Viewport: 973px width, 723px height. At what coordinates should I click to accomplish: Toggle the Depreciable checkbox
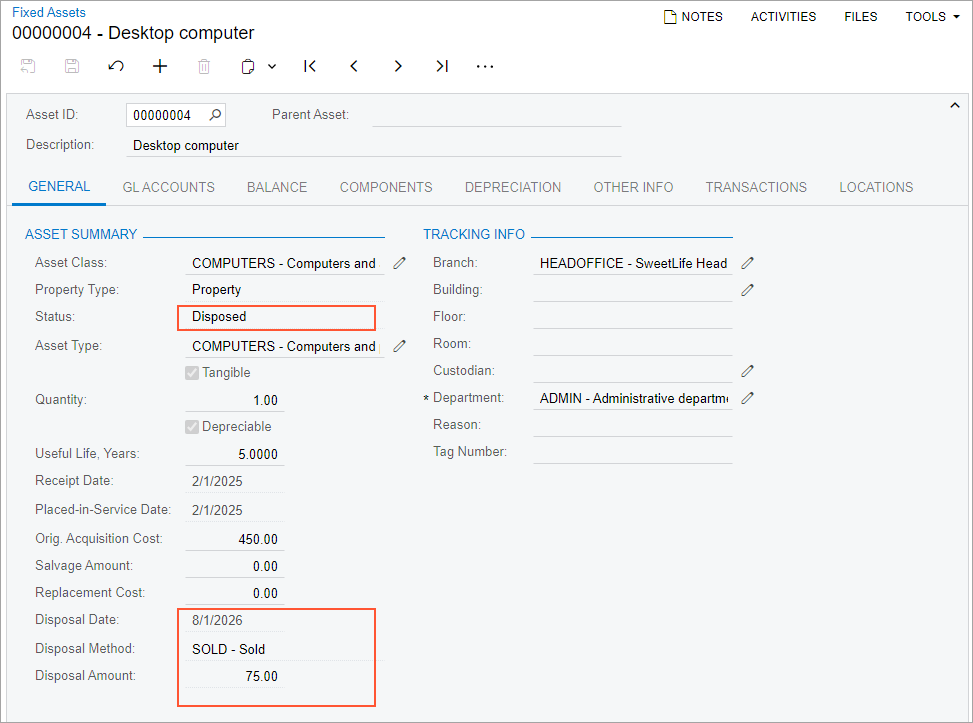pyautogui.click(x=192, y=427)
